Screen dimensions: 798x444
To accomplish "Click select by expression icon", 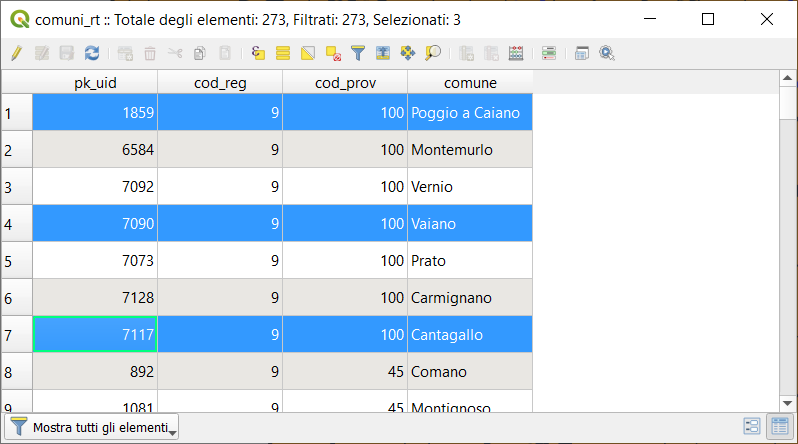I will (258, 53).
